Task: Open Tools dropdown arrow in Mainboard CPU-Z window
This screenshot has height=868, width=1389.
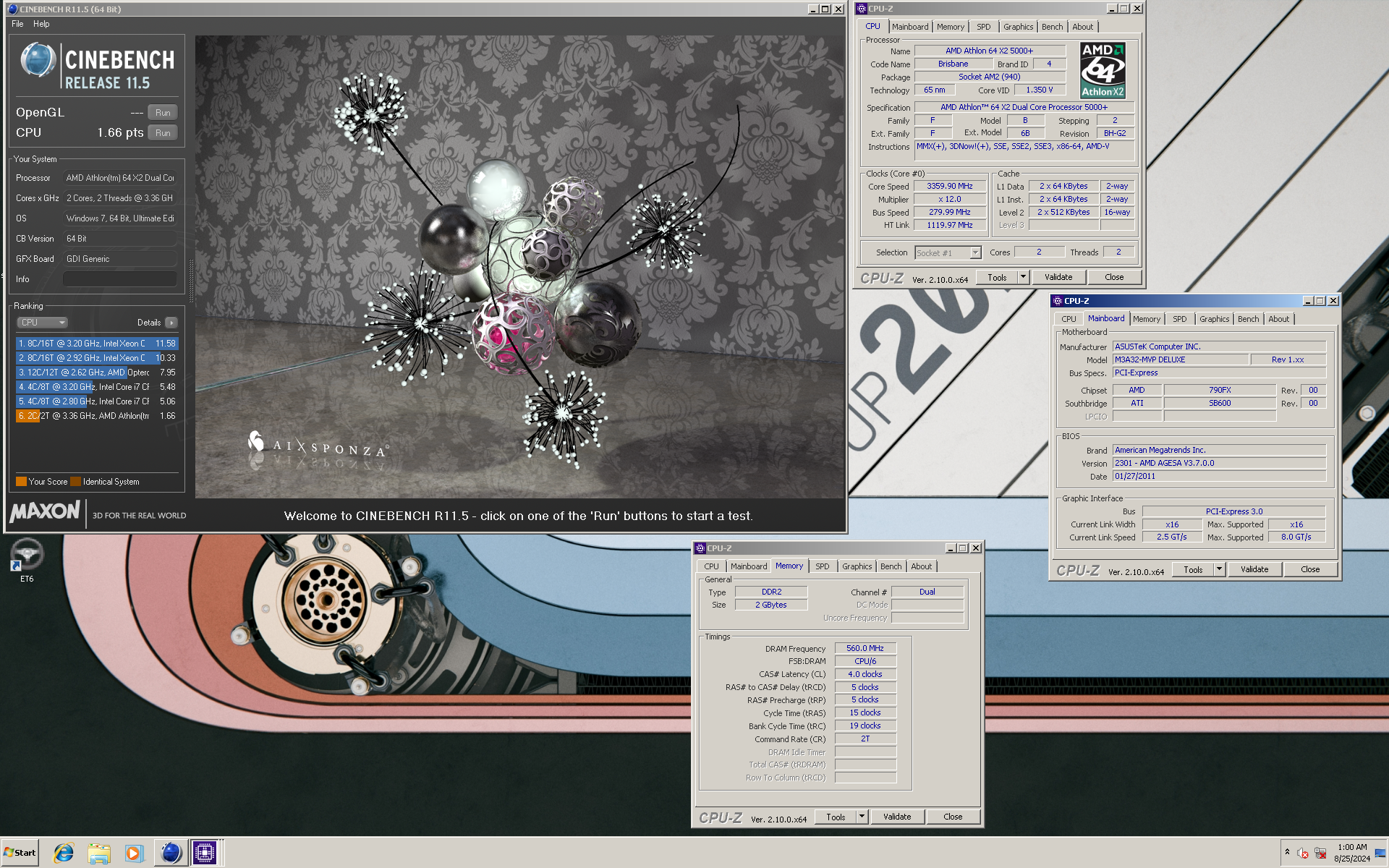Action: pyautogui.click(x=1219, y=569)
